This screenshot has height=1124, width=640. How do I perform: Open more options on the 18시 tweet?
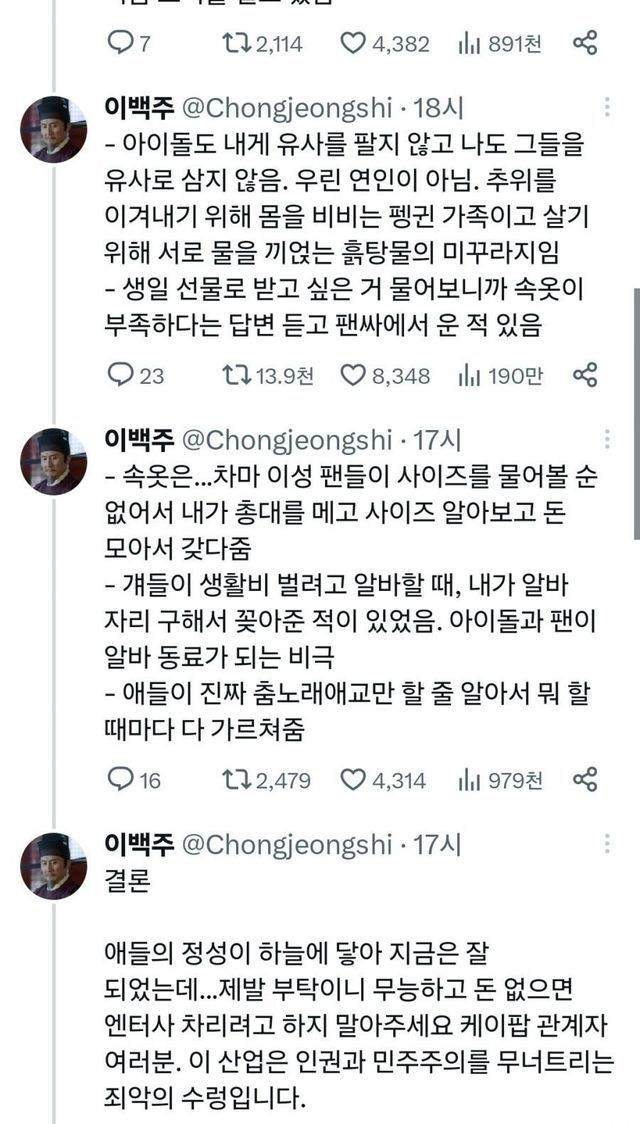pyautogui.click(x=607, y=109)
